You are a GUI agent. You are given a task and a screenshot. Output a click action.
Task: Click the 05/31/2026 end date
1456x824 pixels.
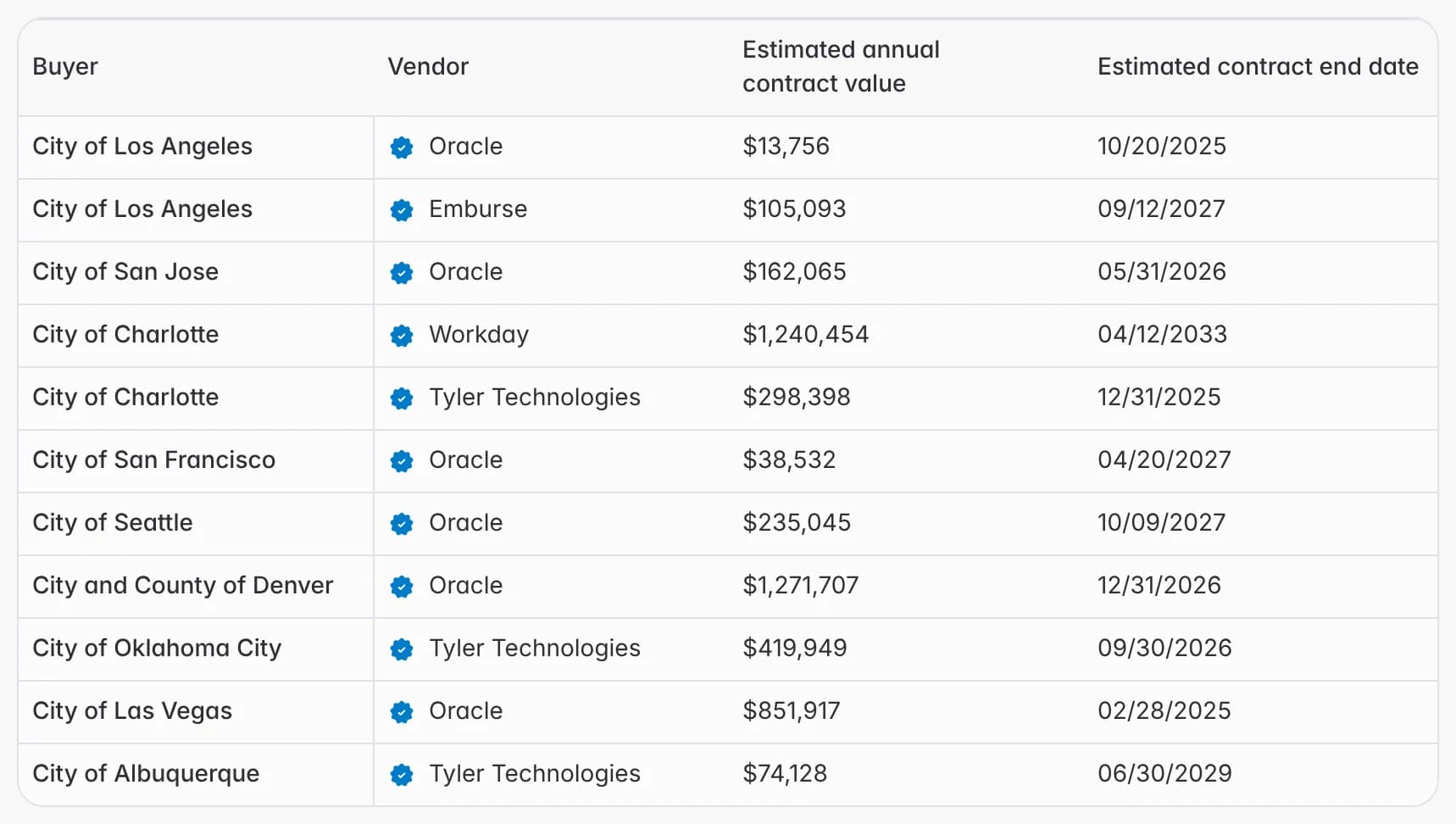click(1161, 271)
